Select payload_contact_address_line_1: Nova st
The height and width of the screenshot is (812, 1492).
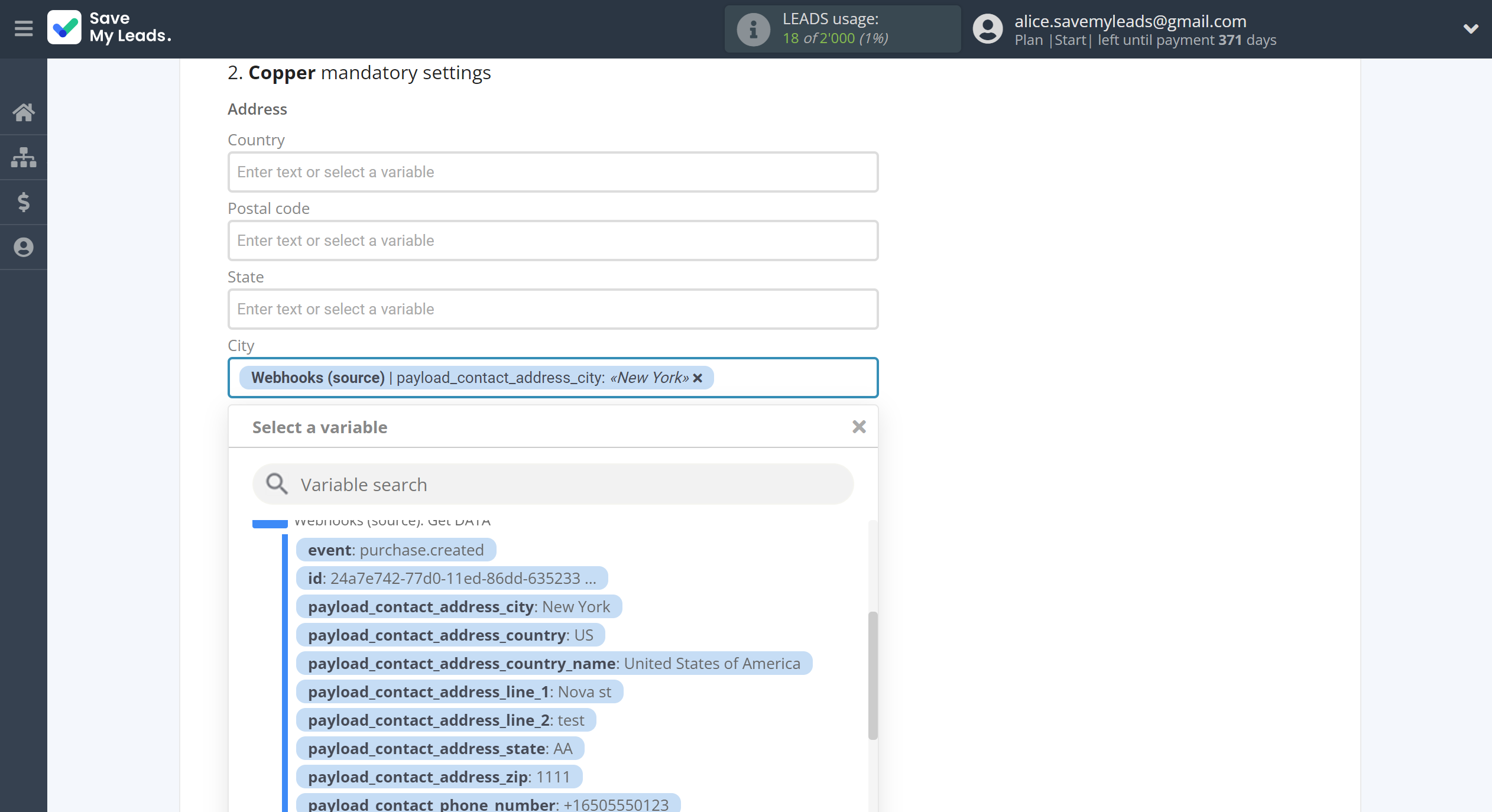point(459,691)
